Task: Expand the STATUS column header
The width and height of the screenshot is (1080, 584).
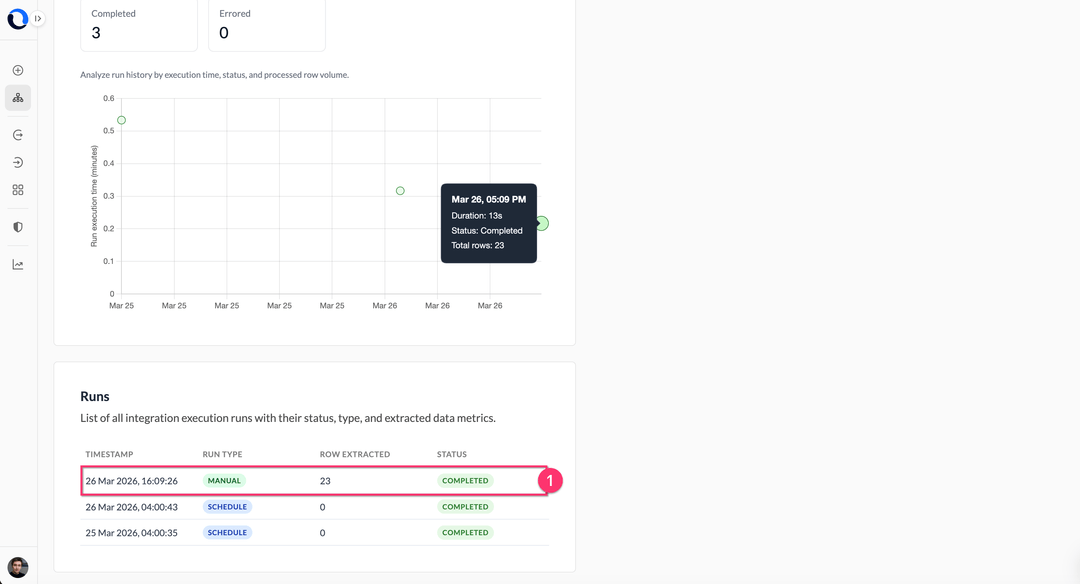Action: point(452,454)
